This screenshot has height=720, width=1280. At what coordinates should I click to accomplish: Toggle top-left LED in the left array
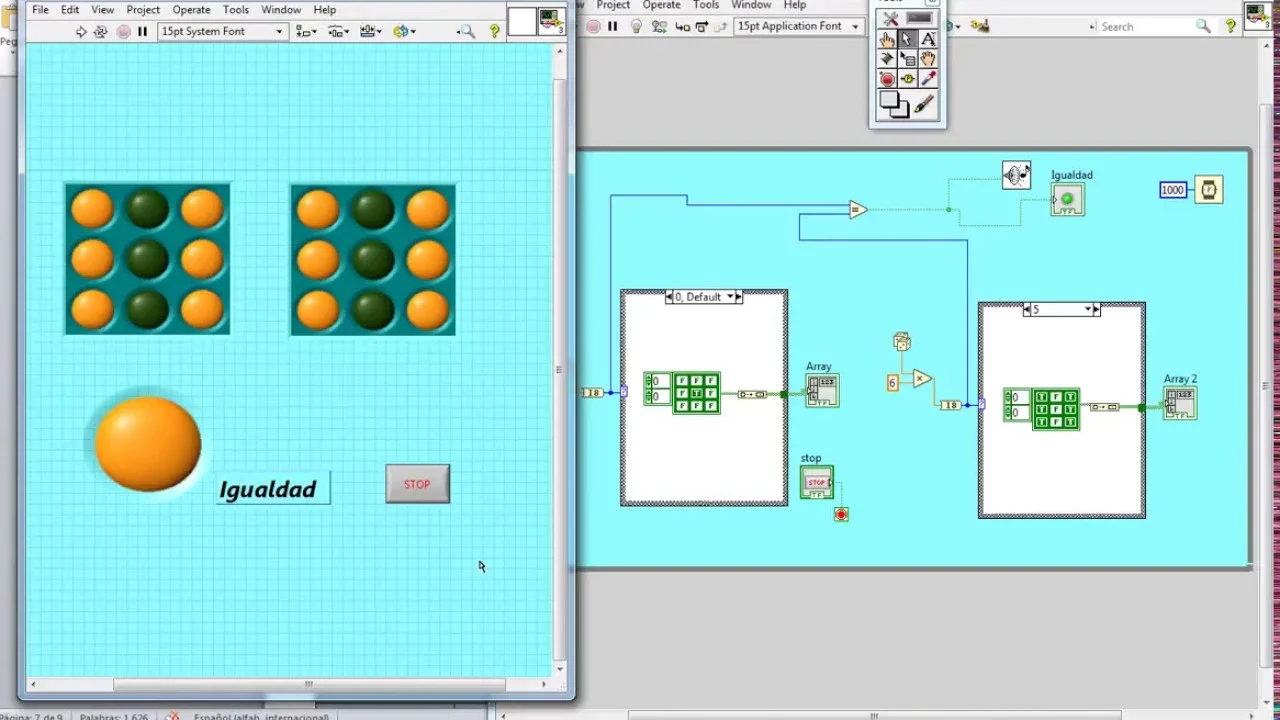click(92, 209)
